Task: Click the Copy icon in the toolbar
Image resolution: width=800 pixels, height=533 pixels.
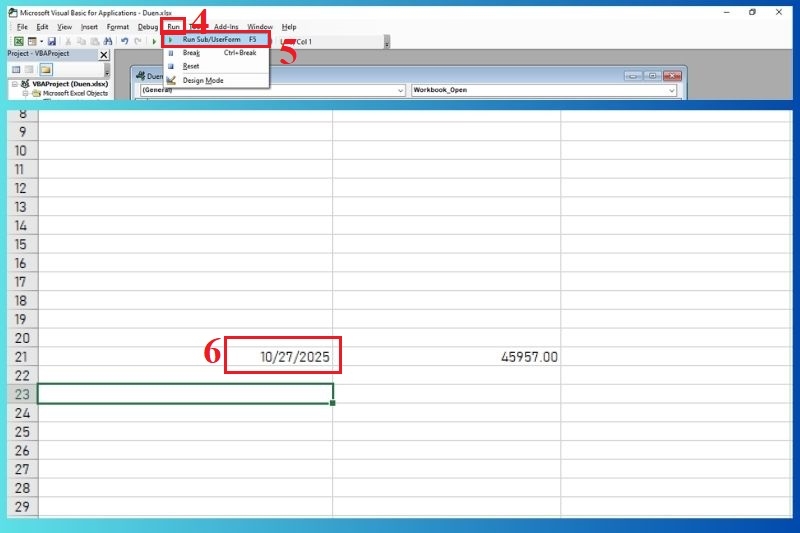Action: [81, 41]
